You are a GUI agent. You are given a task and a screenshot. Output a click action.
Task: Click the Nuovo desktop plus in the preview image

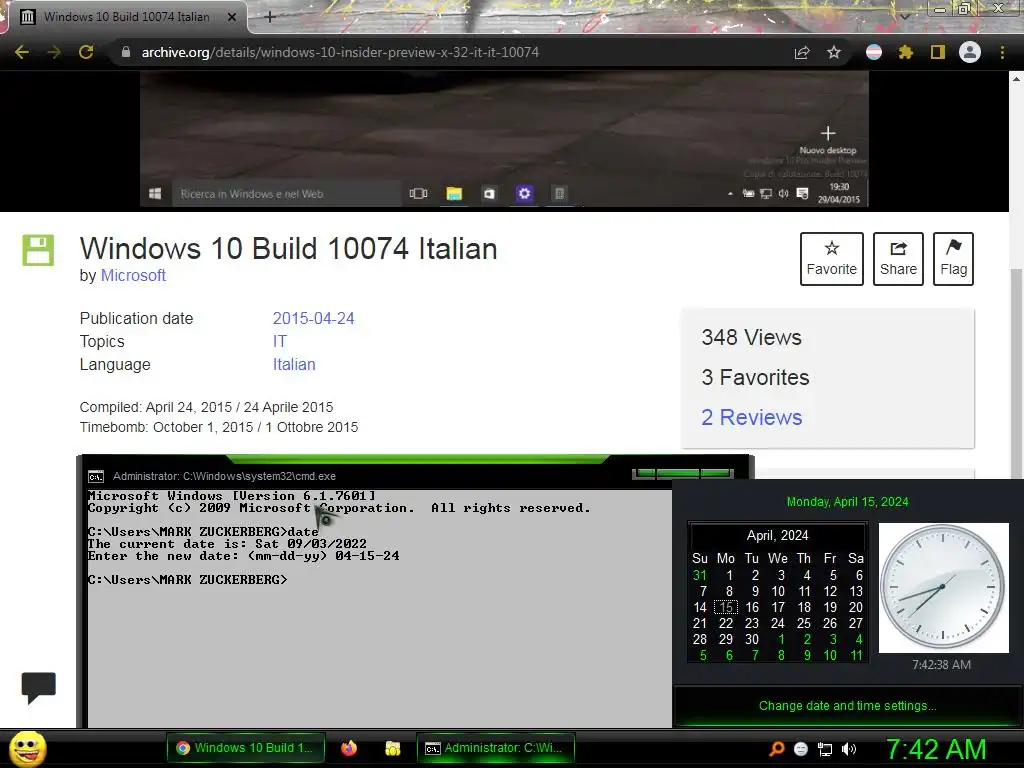click(828, 133)
